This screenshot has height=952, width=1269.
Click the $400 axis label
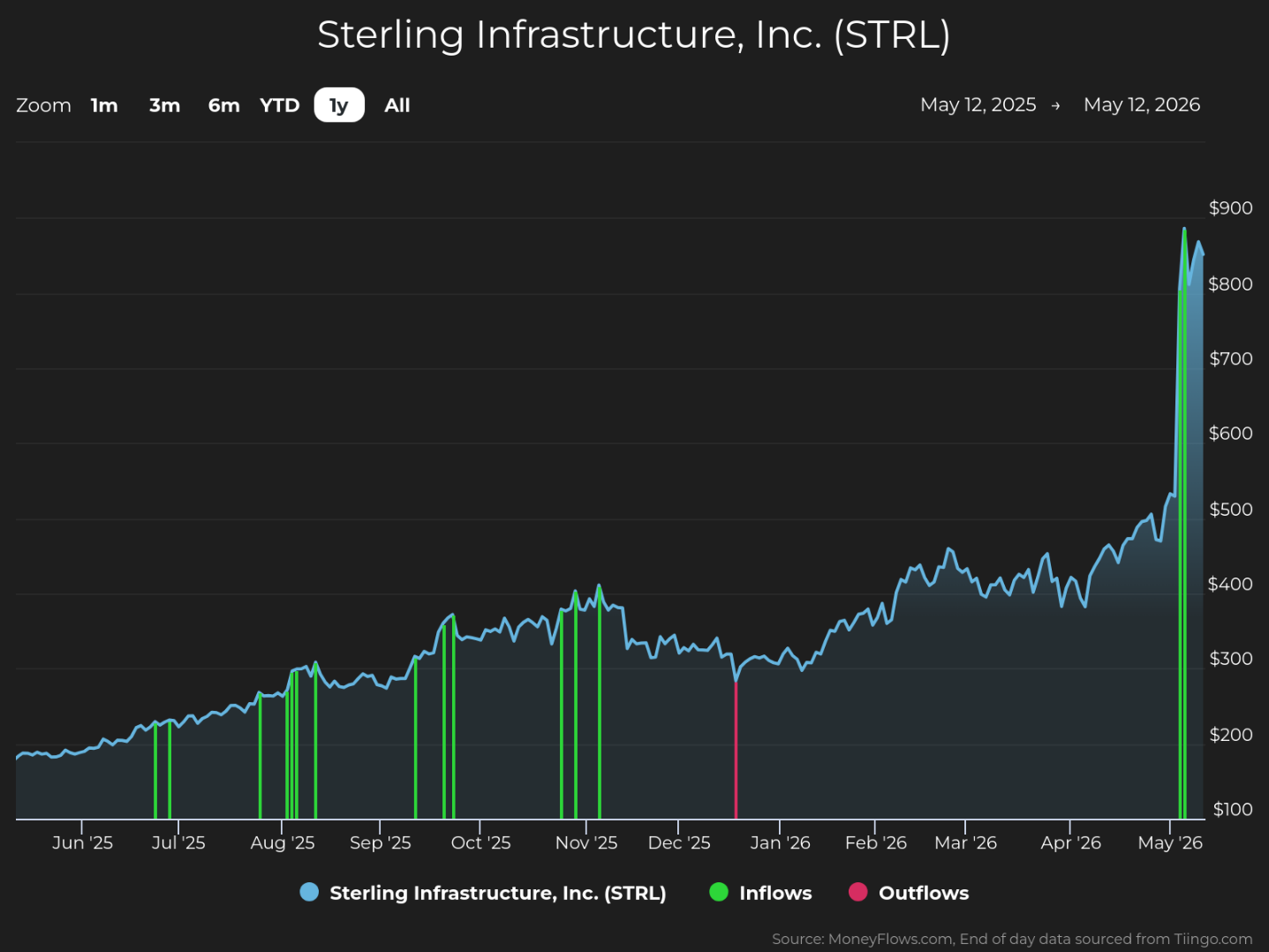1230,584
